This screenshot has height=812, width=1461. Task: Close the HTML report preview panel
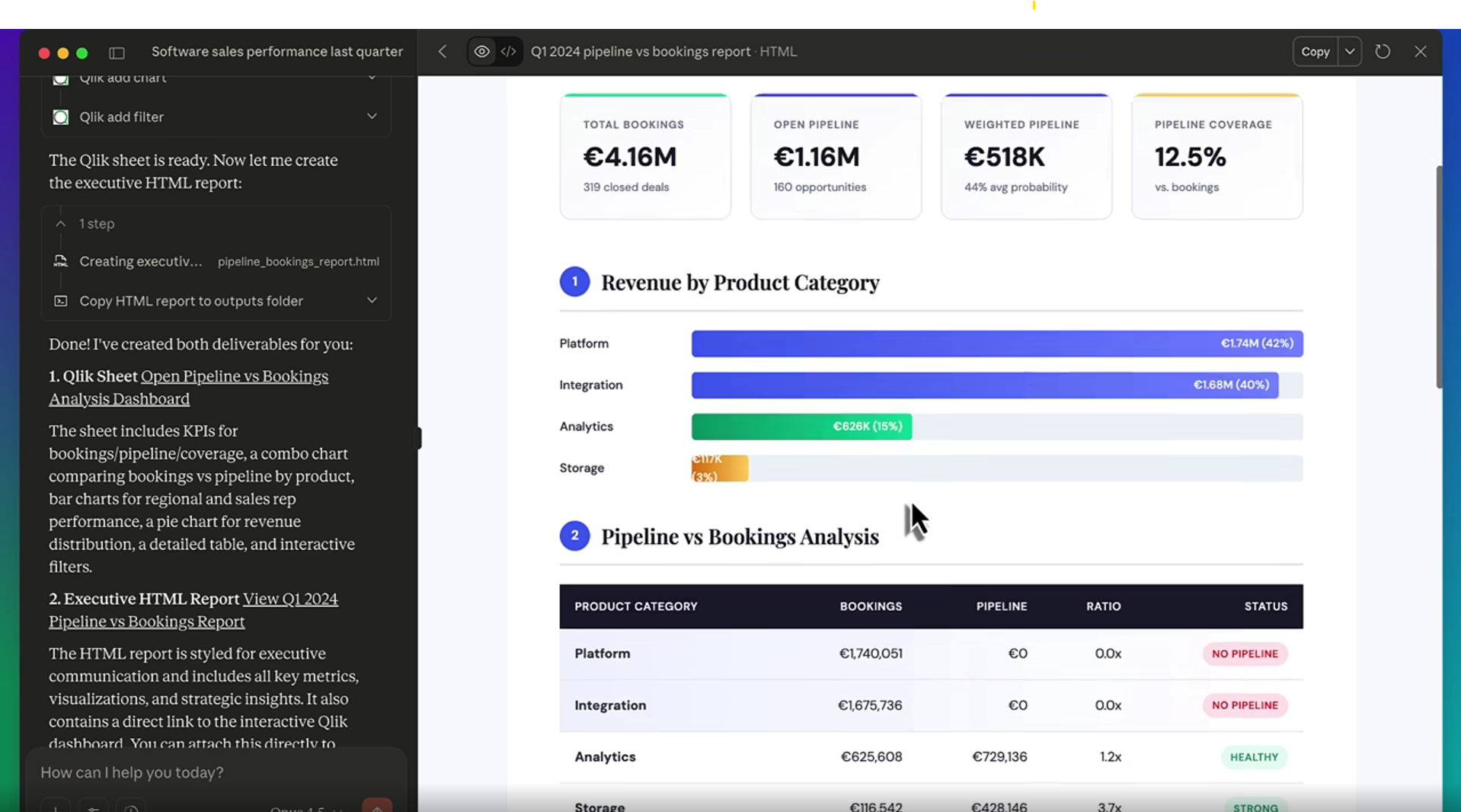(x=1421, y=52)
